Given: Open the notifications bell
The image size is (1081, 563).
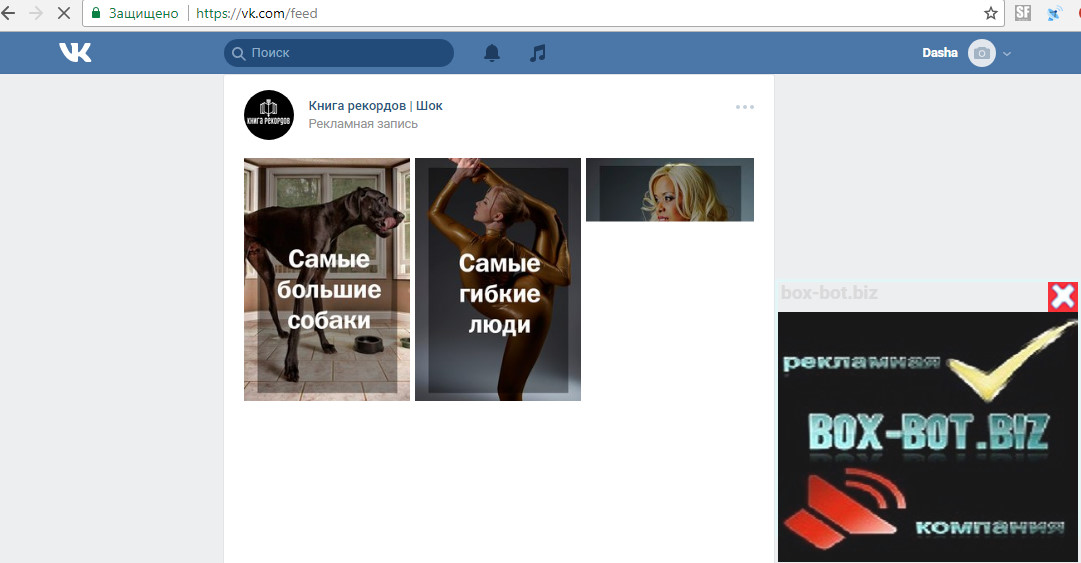Looking at the screenshot, I should (x=492, y=53).
